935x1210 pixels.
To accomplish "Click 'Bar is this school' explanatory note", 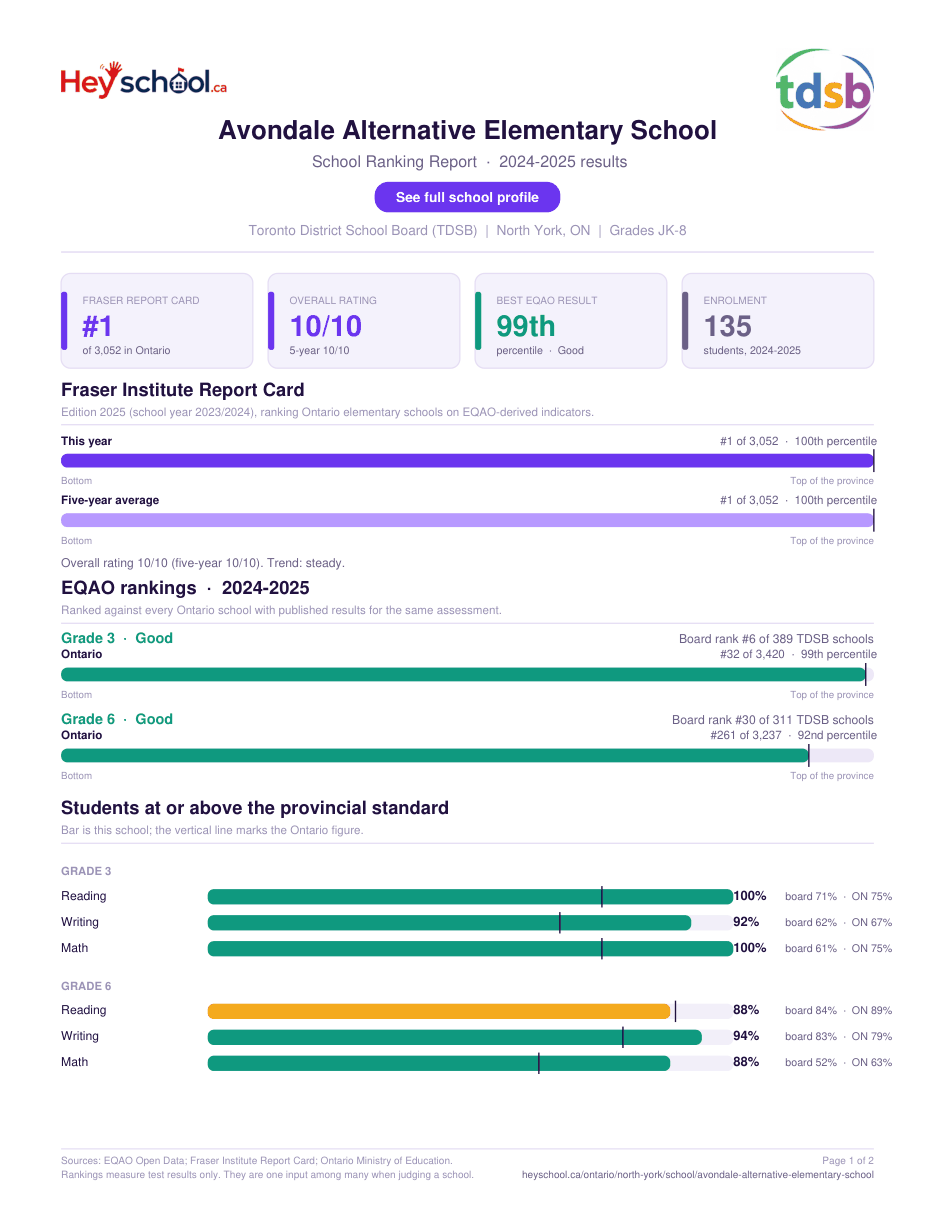I will point(212,830).
